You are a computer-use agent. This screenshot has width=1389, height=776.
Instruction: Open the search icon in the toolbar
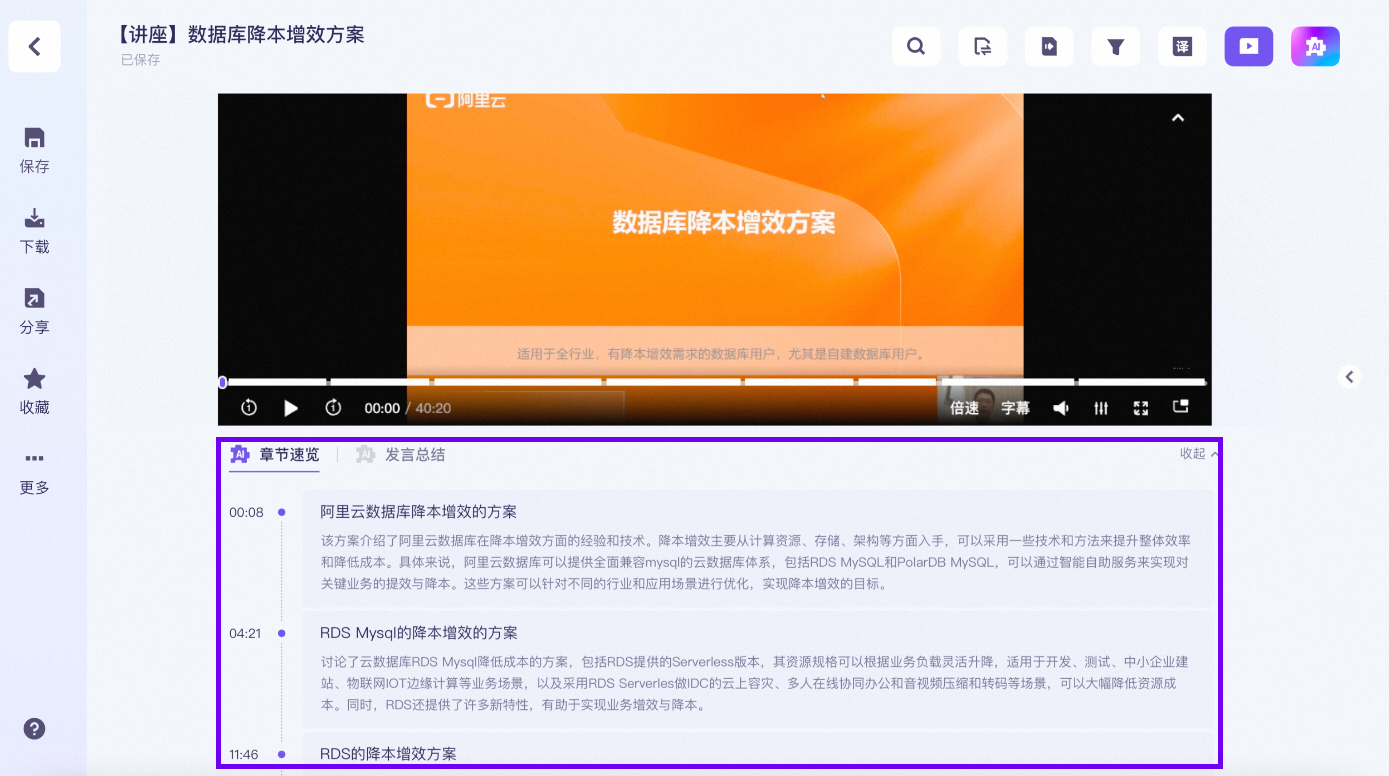click(x=916, y=46)
